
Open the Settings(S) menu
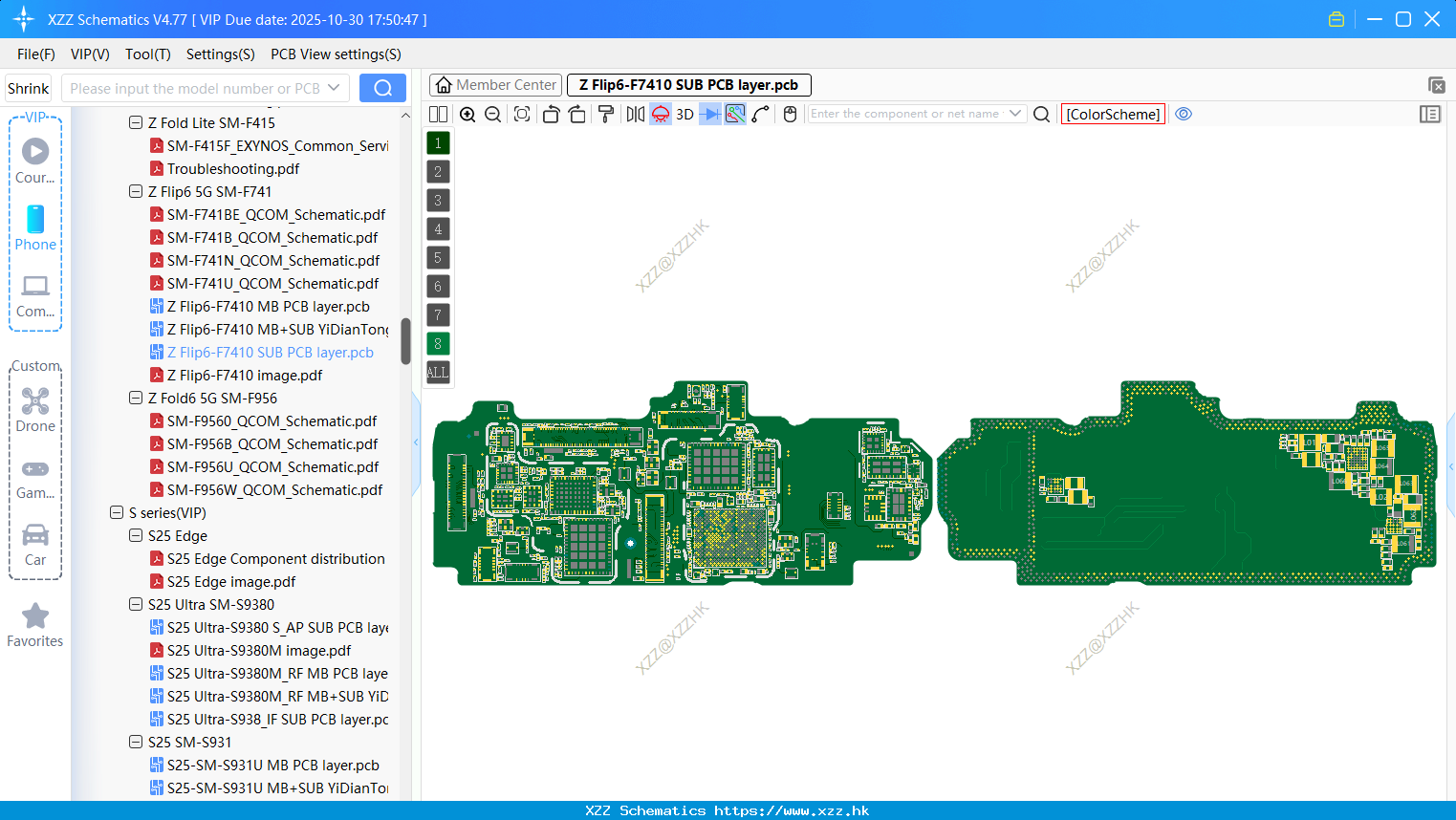[221, 54]
